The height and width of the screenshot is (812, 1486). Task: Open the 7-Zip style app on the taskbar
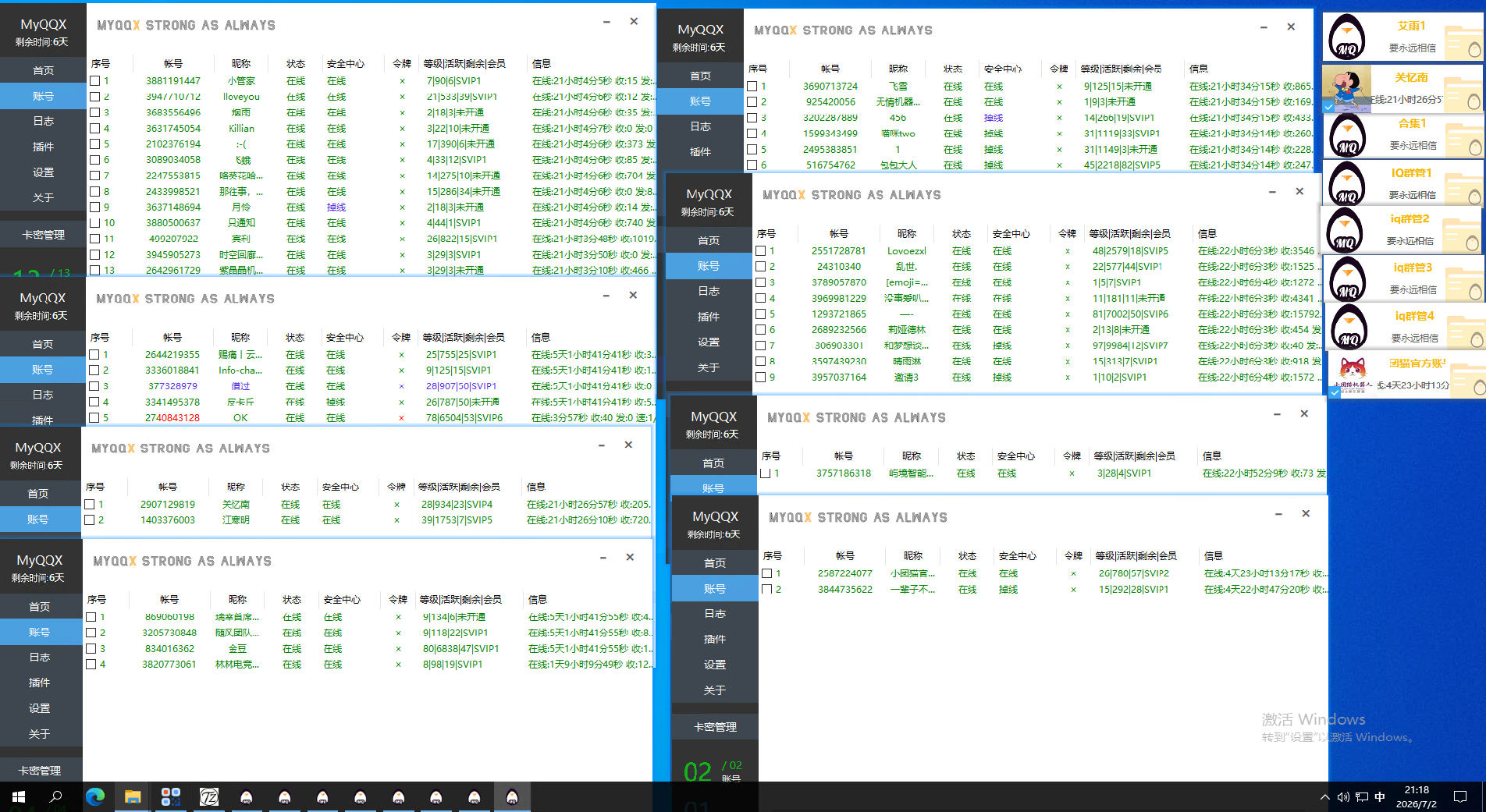point(209,796)
